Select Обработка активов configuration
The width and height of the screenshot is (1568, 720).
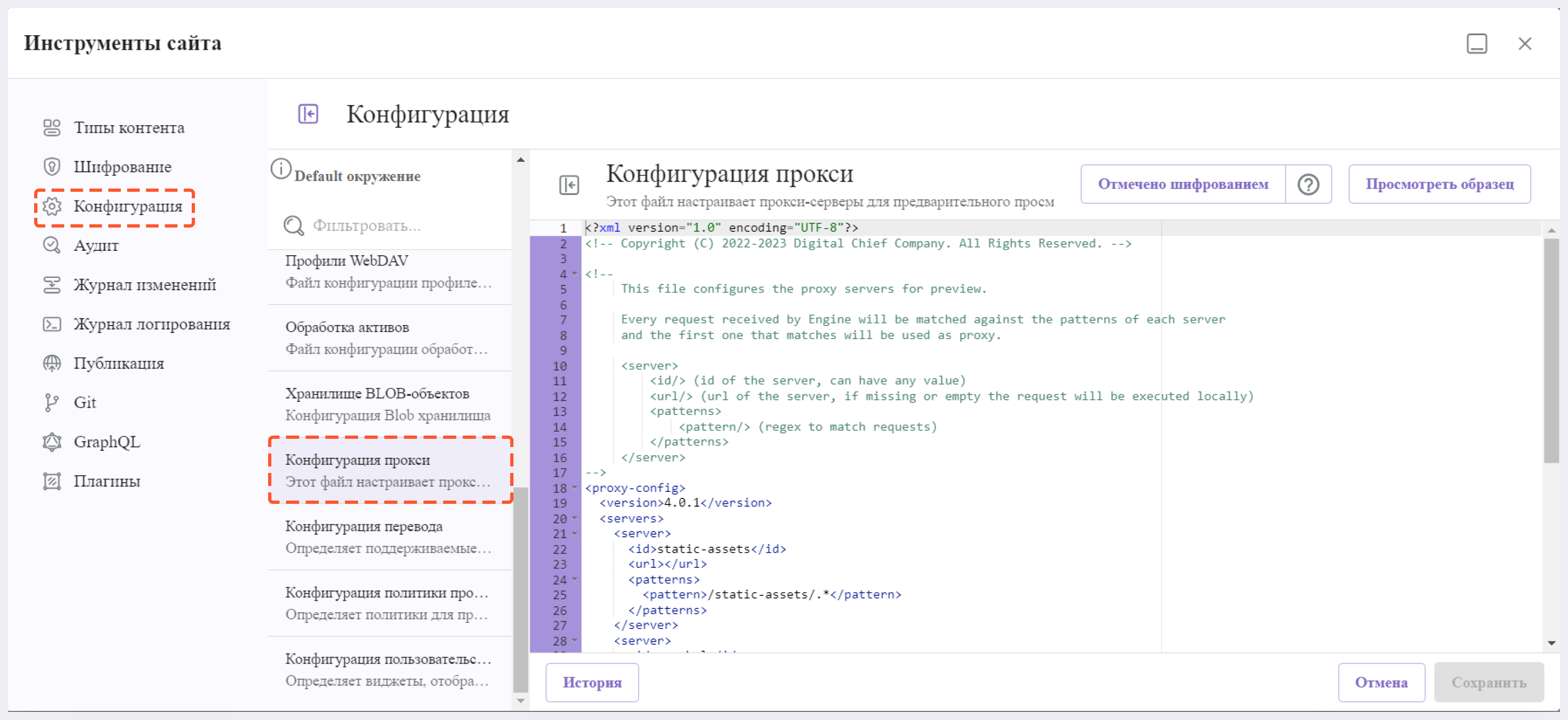point(389,338)
